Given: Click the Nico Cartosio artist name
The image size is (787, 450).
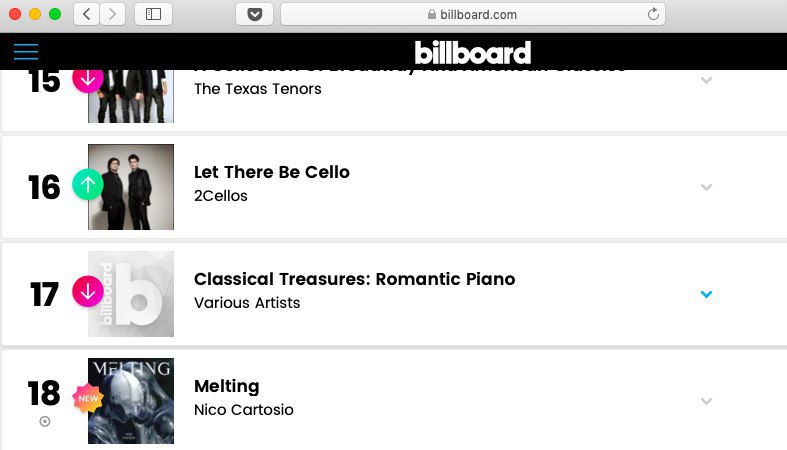Looking at the screenshot, I should pyautogui.click(x=244, y=410).
